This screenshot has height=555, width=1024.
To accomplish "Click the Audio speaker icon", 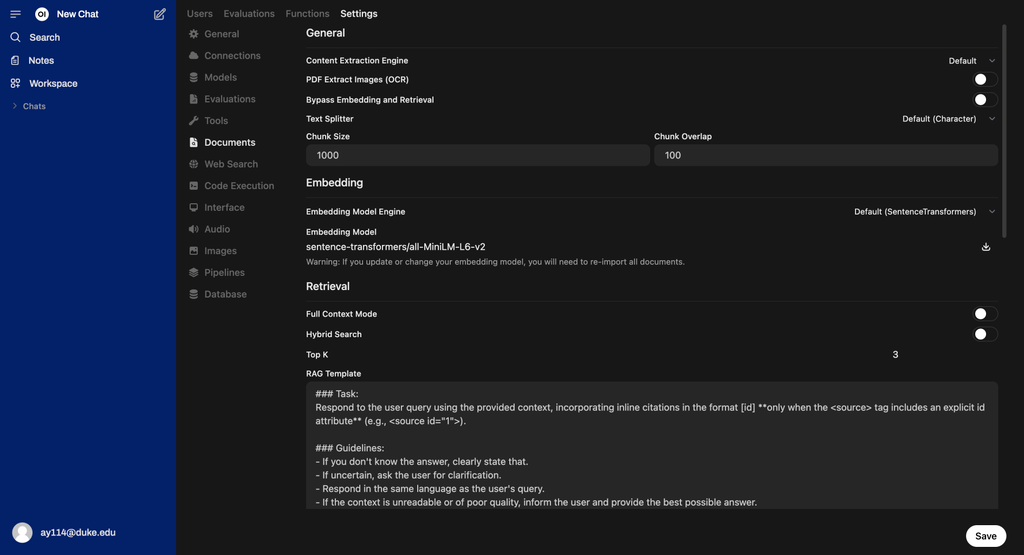I will click(x=193, y=229).
